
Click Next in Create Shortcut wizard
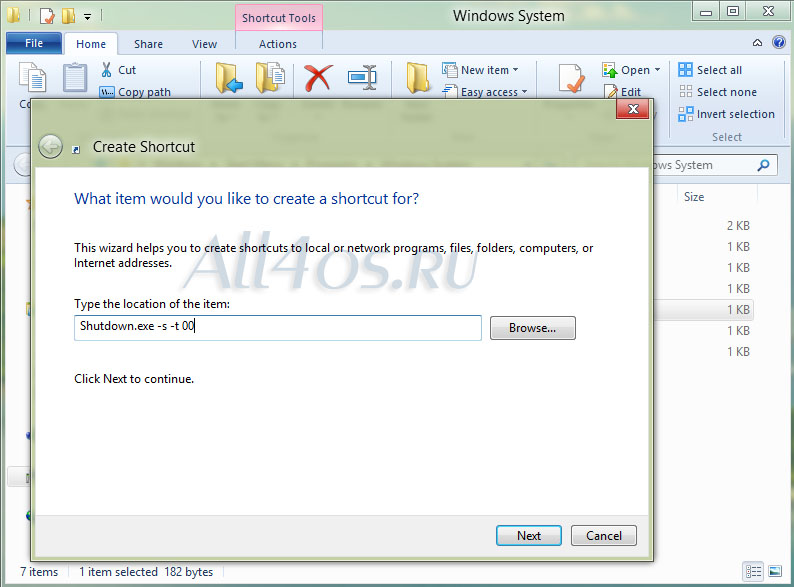(x=529, y=535)
